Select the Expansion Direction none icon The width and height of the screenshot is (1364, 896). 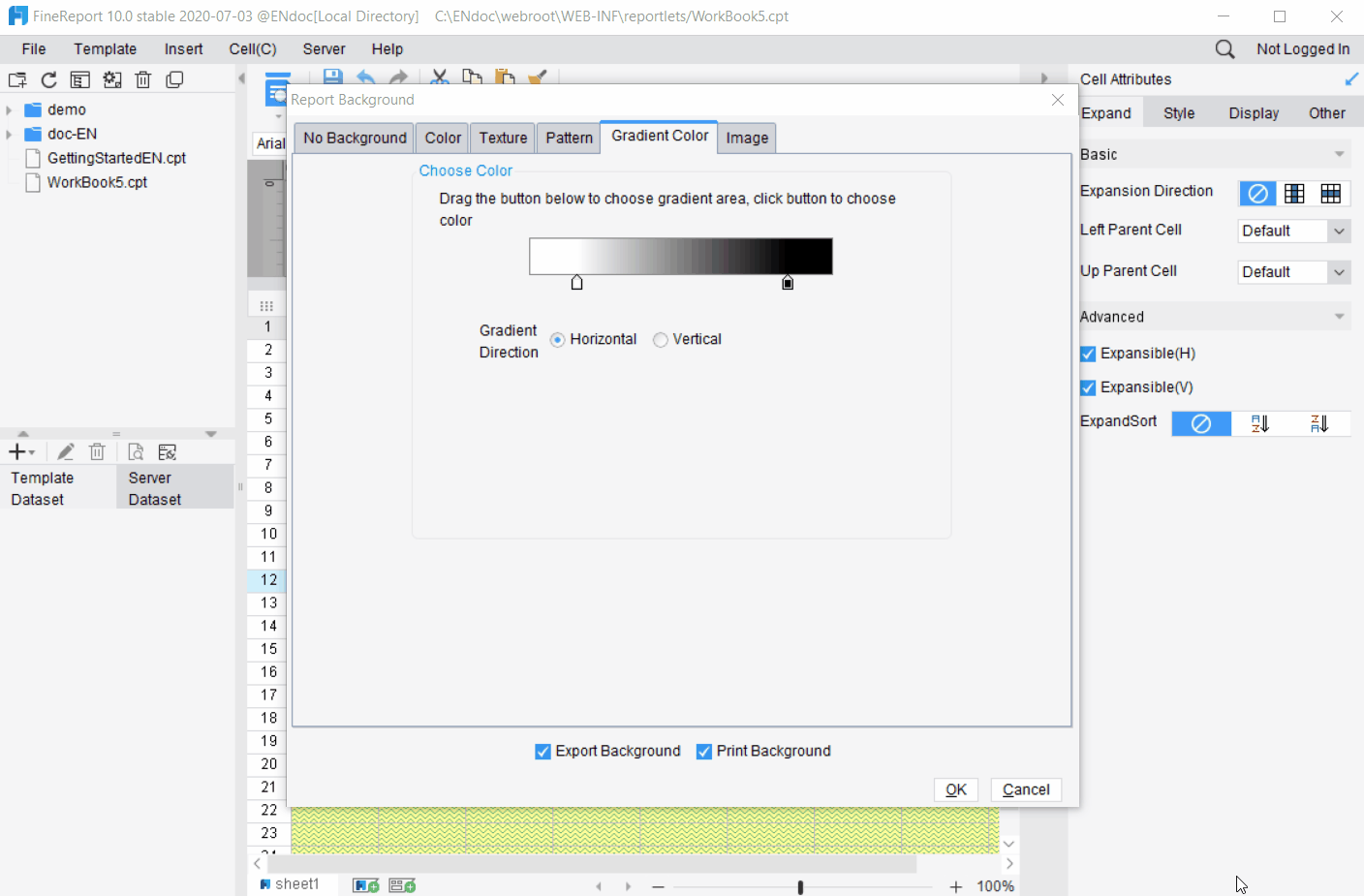pyautogui.click(x=1256, y=193)
